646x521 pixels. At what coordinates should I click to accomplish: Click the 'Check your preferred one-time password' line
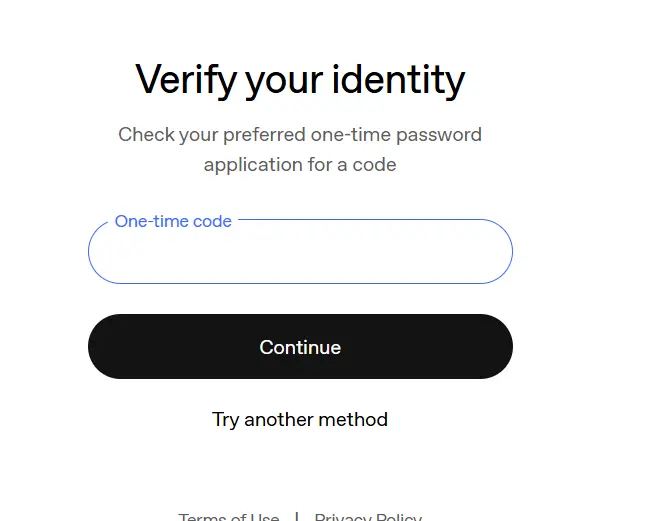[x=300, y=135]
